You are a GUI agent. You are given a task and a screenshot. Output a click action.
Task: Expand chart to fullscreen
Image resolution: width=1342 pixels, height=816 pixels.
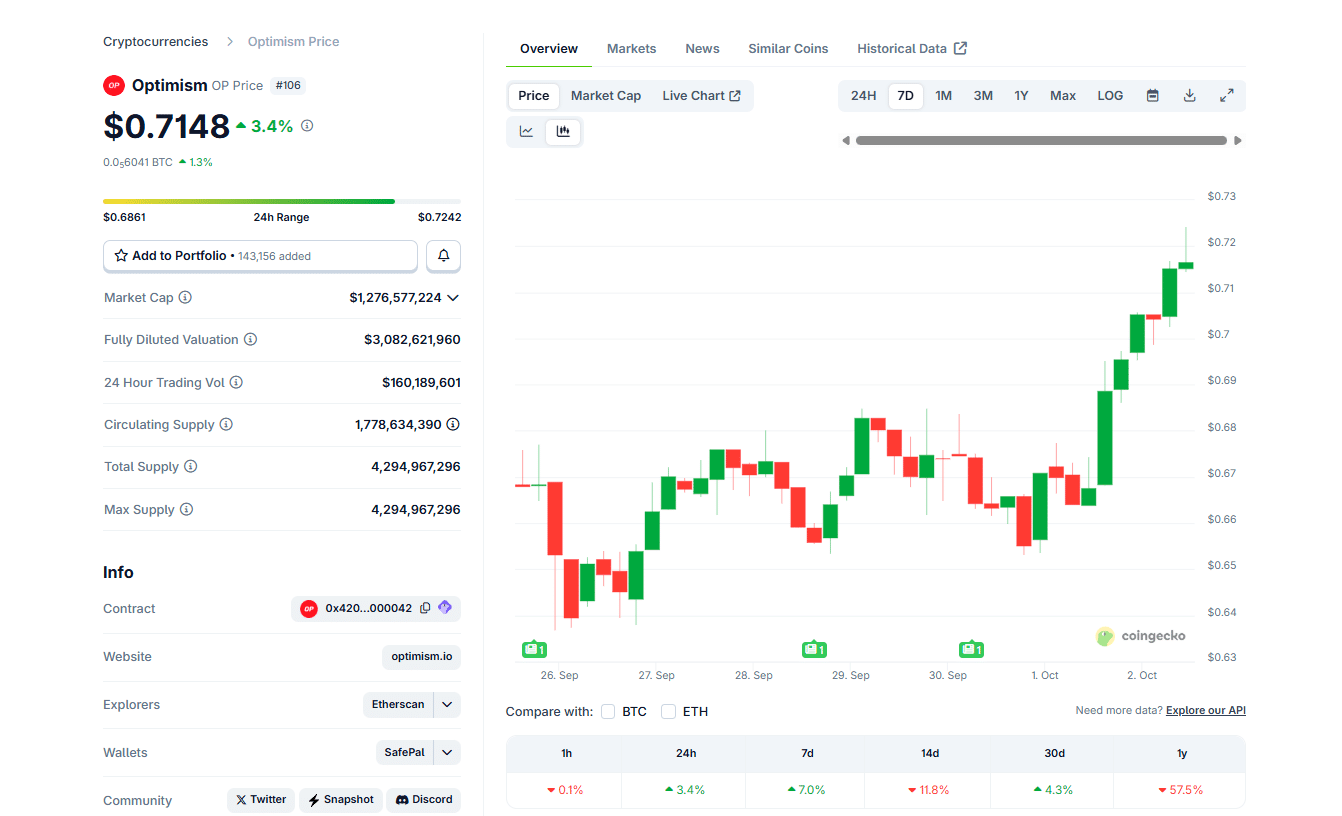coord(1226,96)
